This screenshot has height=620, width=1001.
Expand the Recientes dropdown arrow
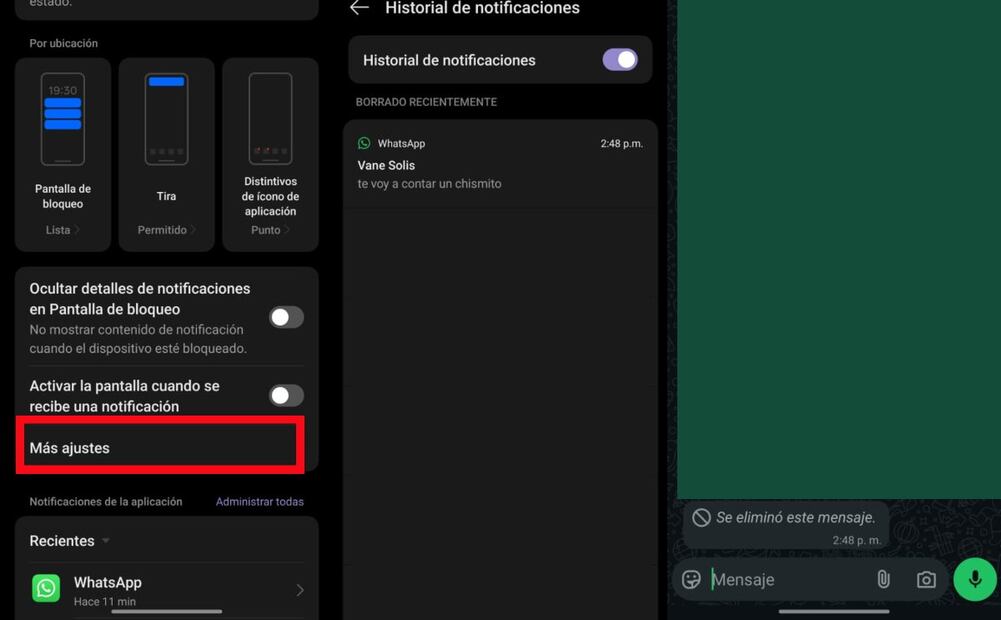pyautogui.click(x=106, y=541)
